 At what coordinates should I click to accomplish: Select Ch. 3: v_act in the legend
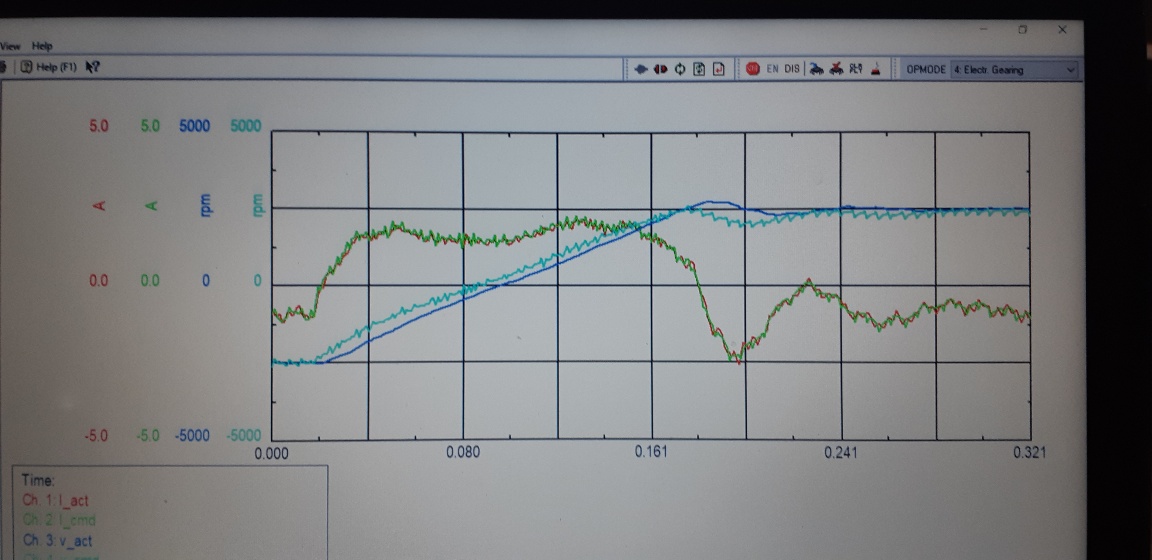(x=61, y=541)
